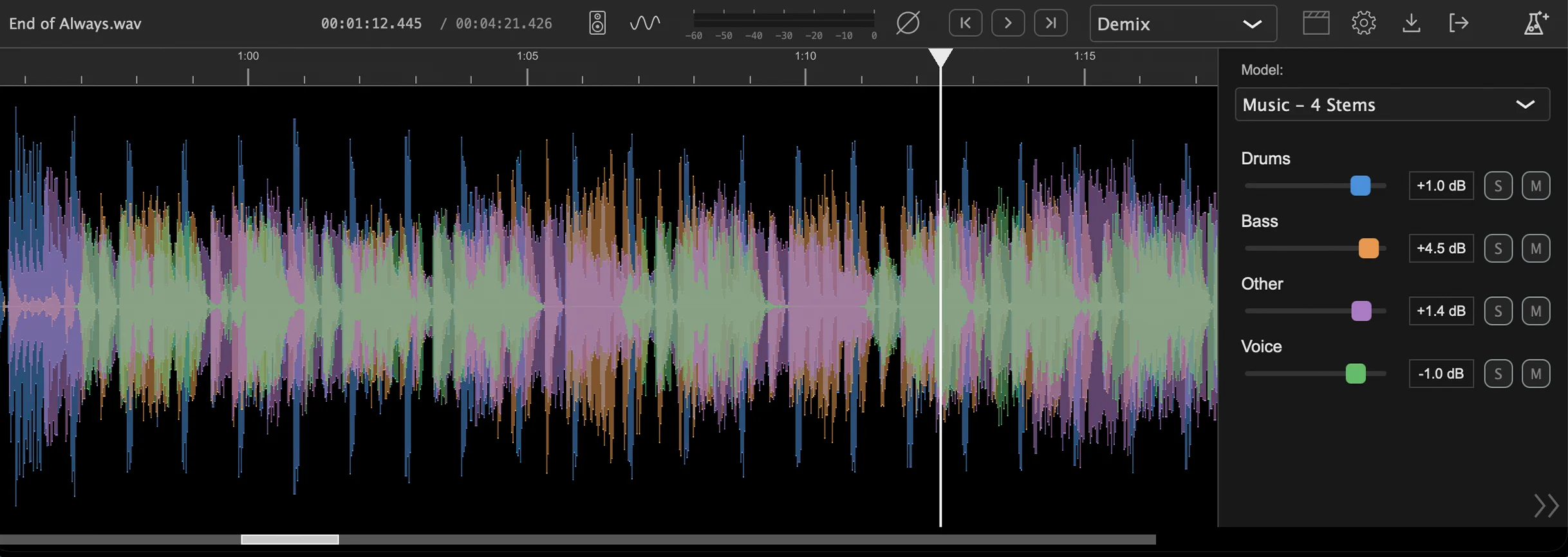Click the download arrow icon
Viewport: 1568px width, 557px height.
(x=1411, y=23)
